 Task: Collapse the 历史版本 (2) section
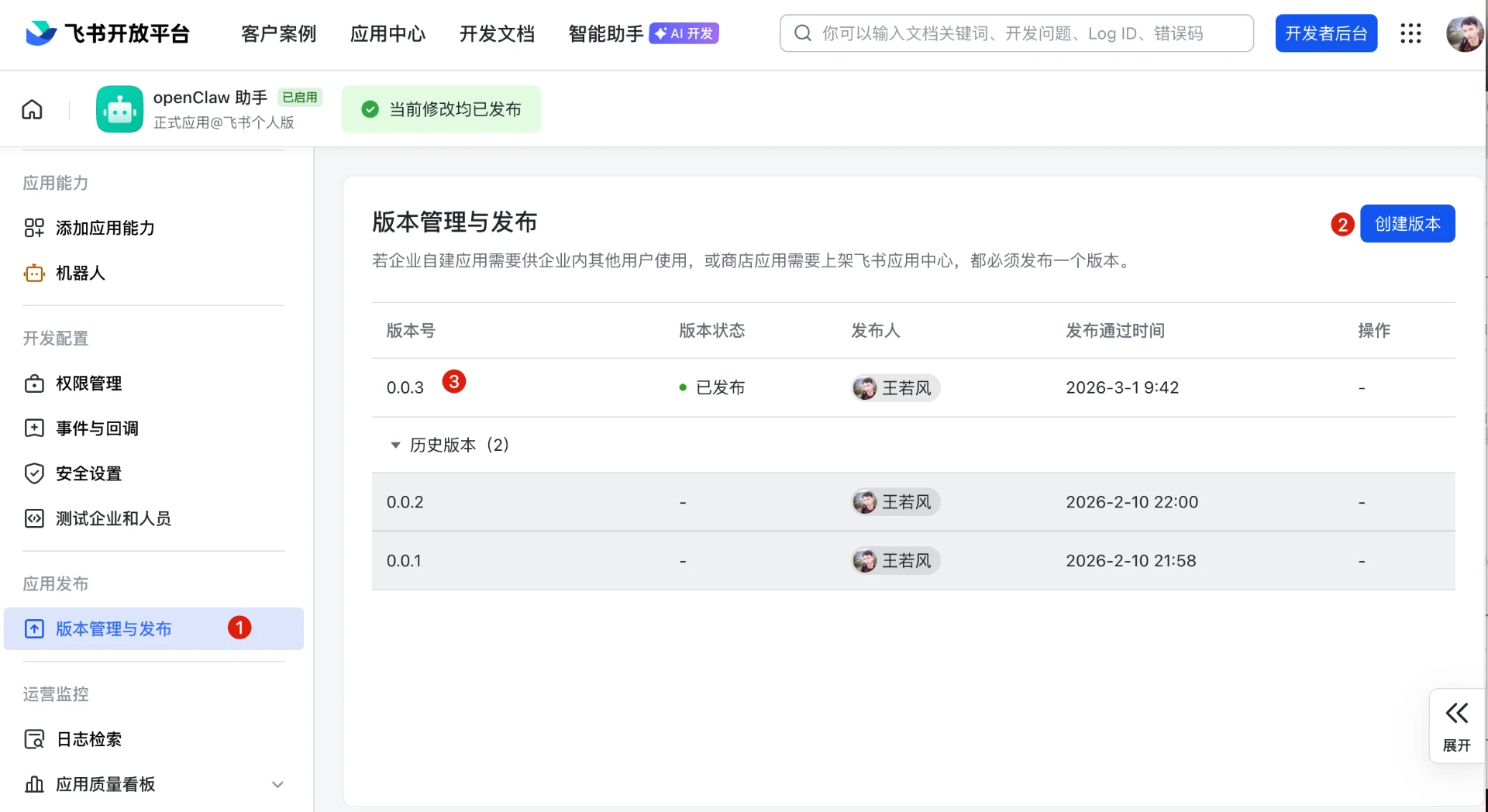pyautogui.click(x=395, y=445)
